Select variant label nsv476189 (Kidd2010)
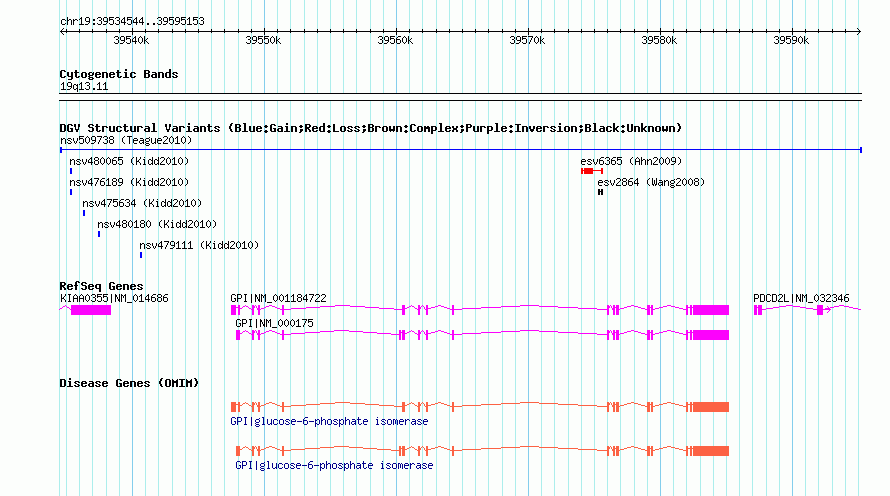This screenshot has height=496, width=890. 129,182
